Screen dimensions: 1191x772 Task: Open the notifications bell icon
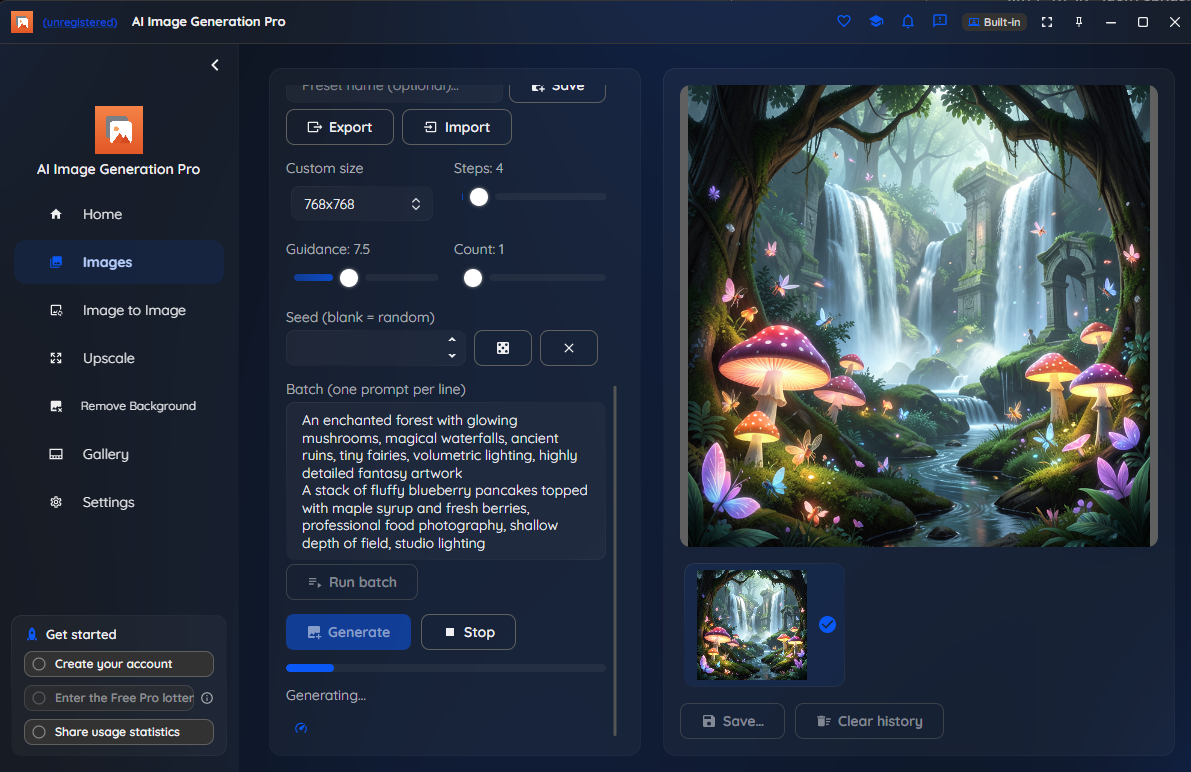click(908, 21)
